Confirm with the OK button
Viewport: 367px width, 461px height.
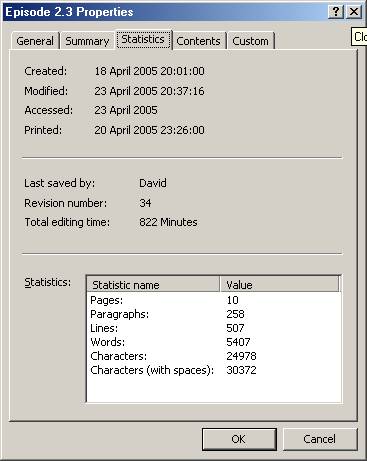point(239,439)
